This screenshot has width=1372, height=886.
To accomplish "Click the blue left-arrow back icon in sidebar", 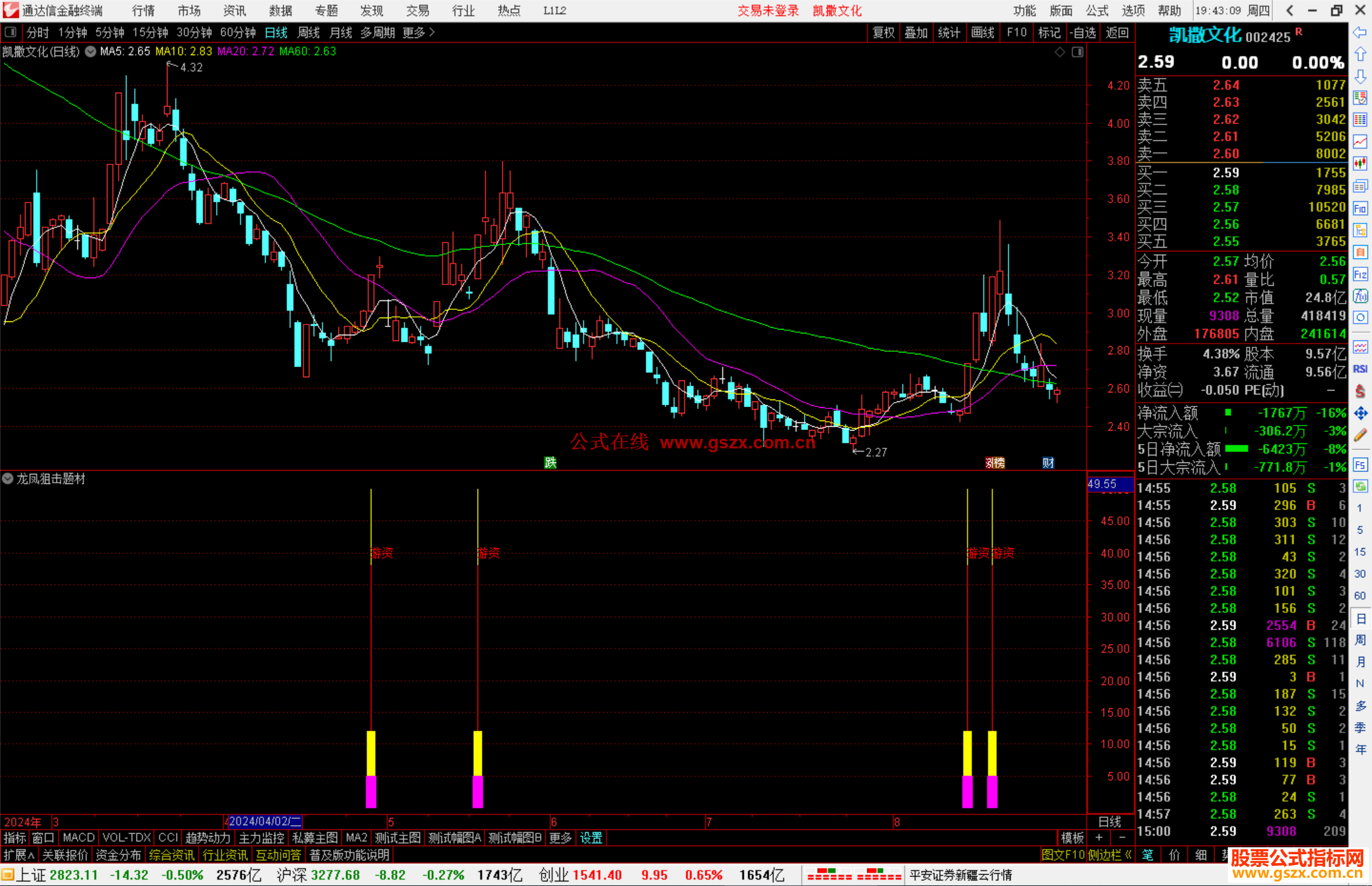I will tap(1360, 32).
